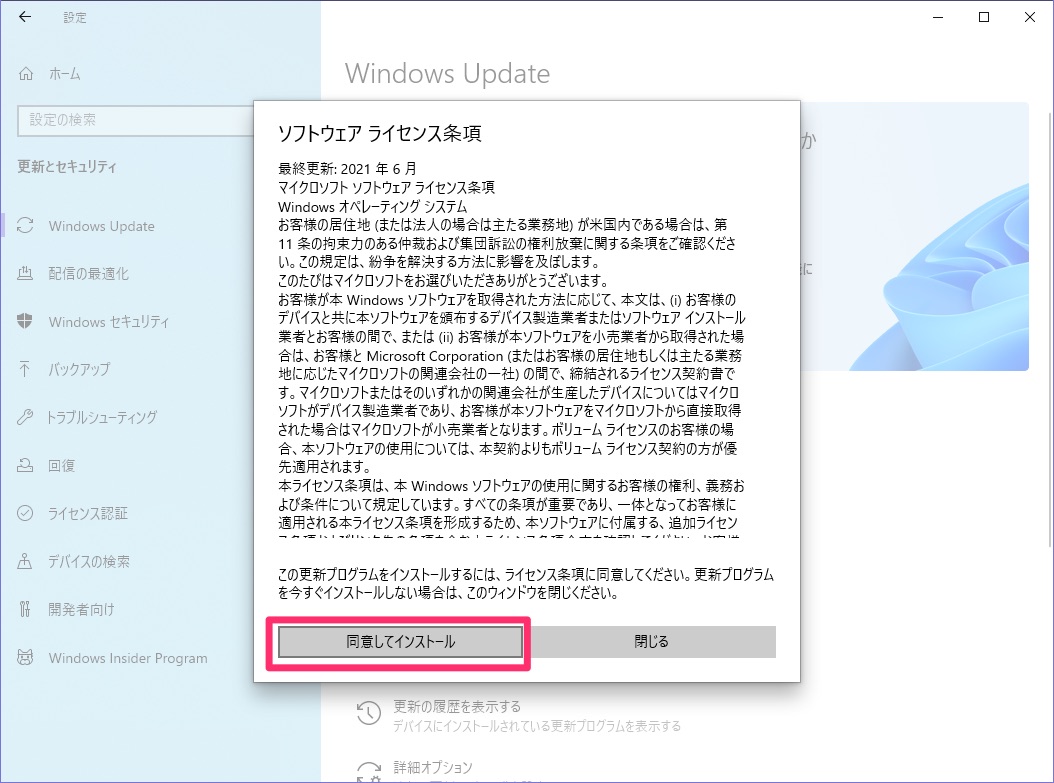The image size is (1054, 783).
Task: Open 更新の履歴を表示する link
Action: (x=457, y=706)
